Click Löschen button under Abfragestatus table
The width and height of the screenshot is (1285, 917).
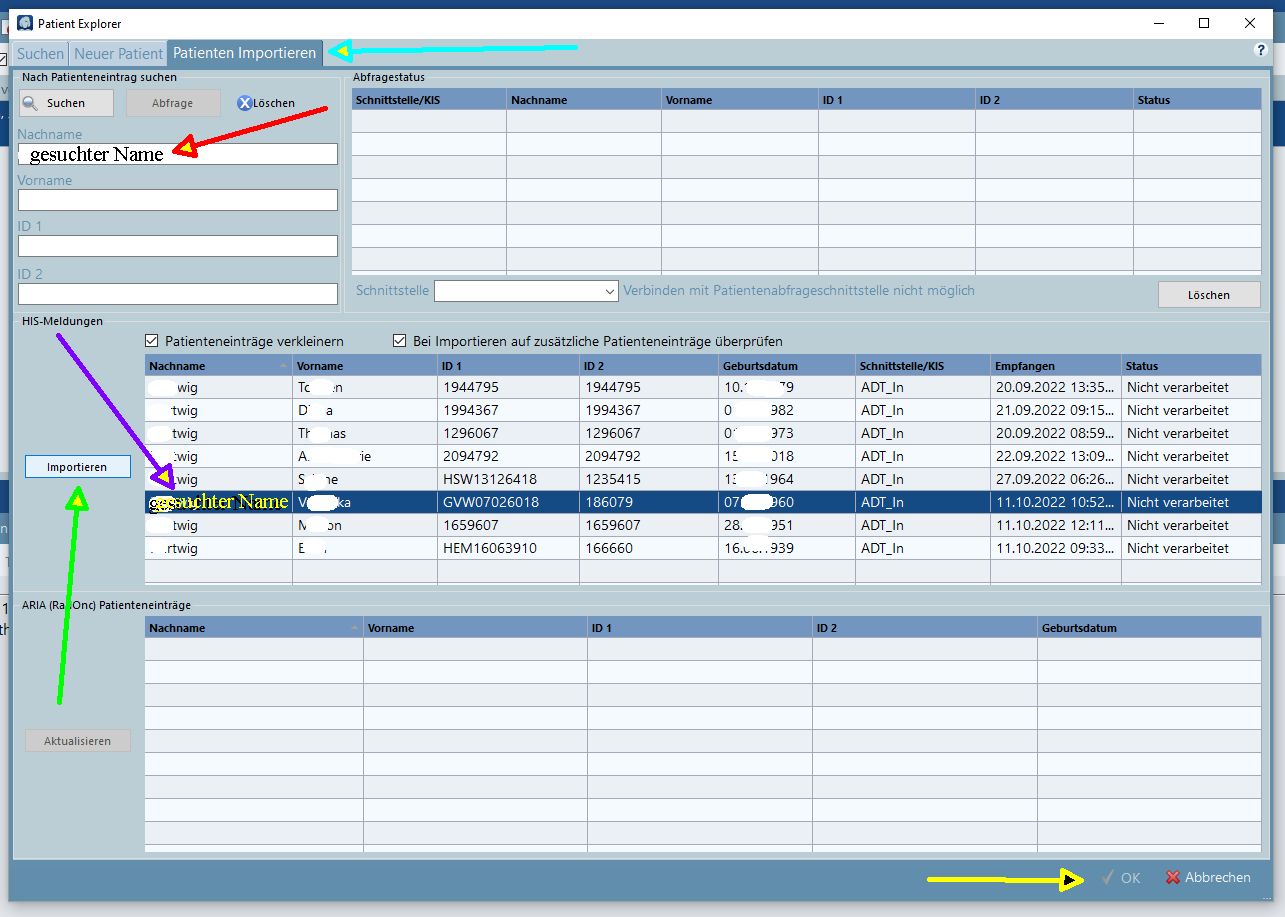[1208, 295]
